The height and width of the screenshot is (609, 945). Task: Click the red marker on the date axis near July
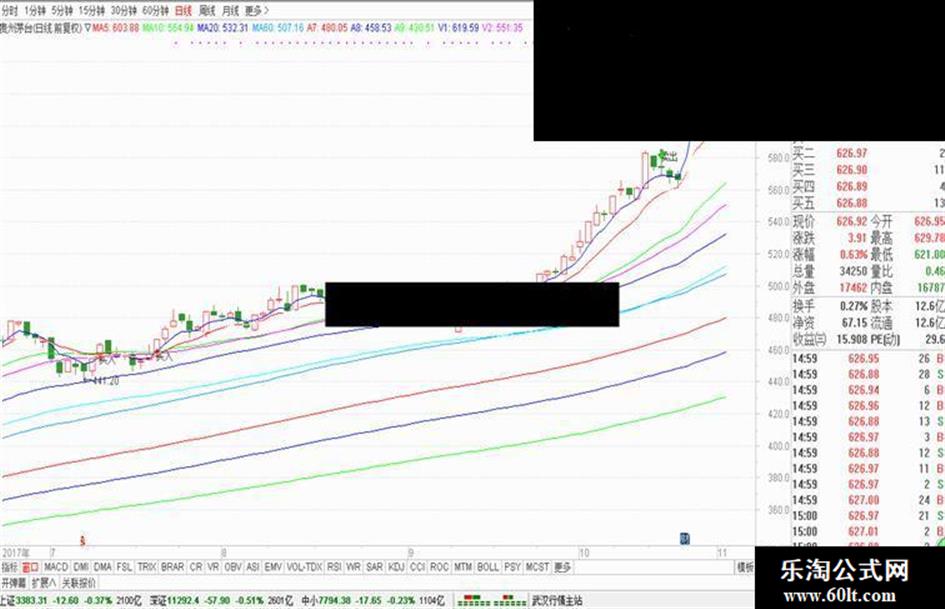pyautogui.click(x=83, y=541)
